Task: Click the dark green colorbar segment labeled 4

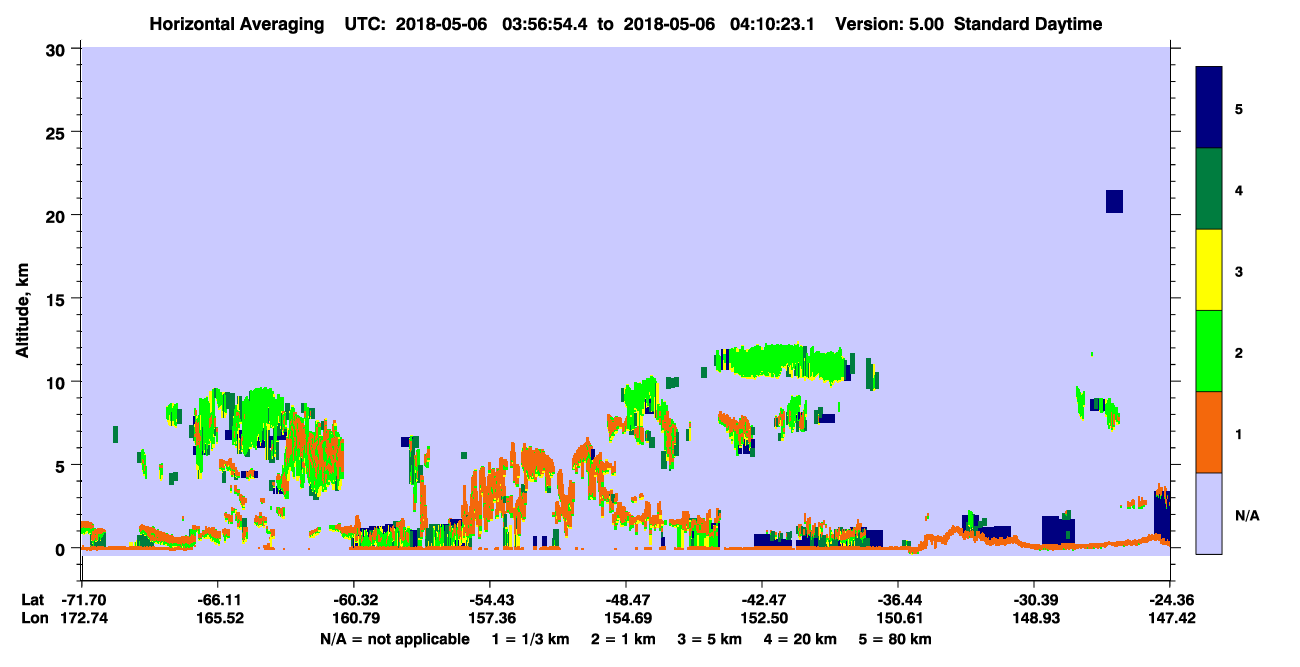Action: tap(1209, 189)
